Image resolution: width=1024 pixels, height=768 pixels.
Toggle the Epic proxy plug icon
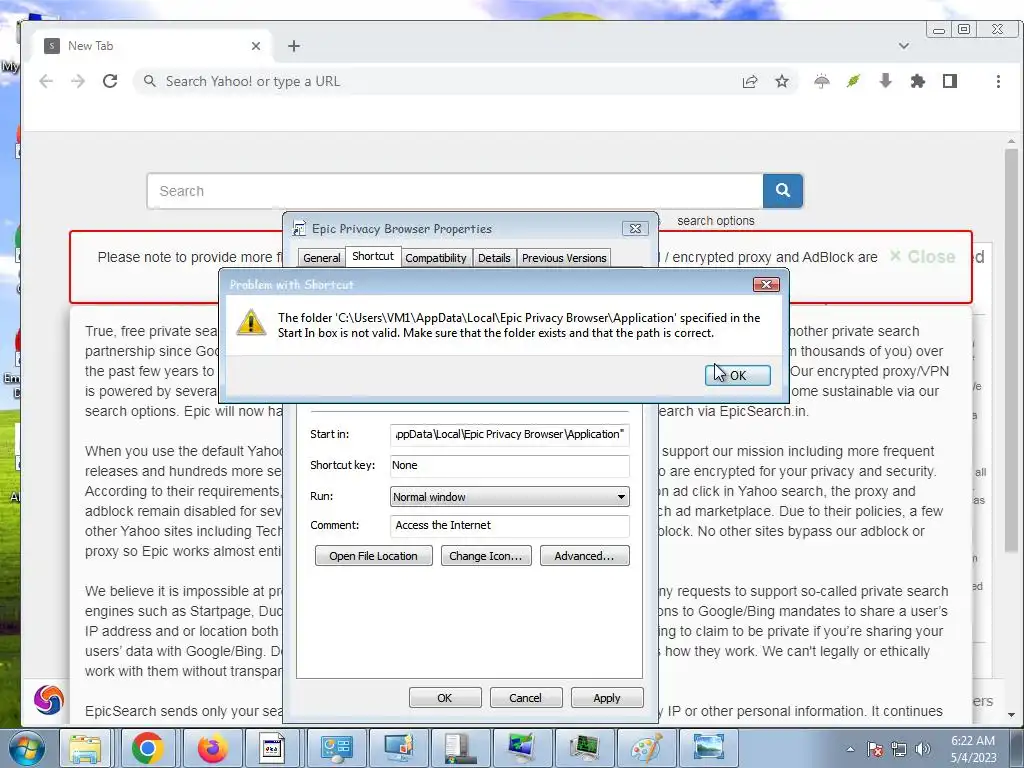pos(854,81)
